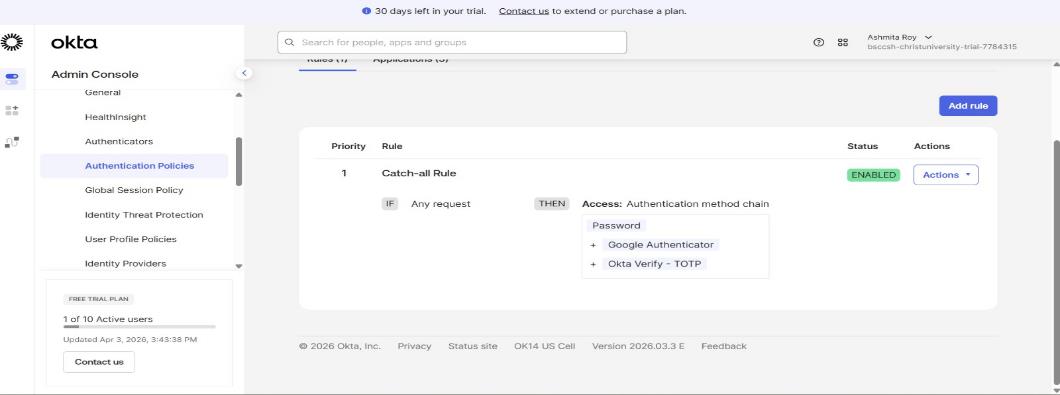The height and width of the screenshot is (395, 1060).
Task: Click the IF condition label
Action: coord(389,204)
